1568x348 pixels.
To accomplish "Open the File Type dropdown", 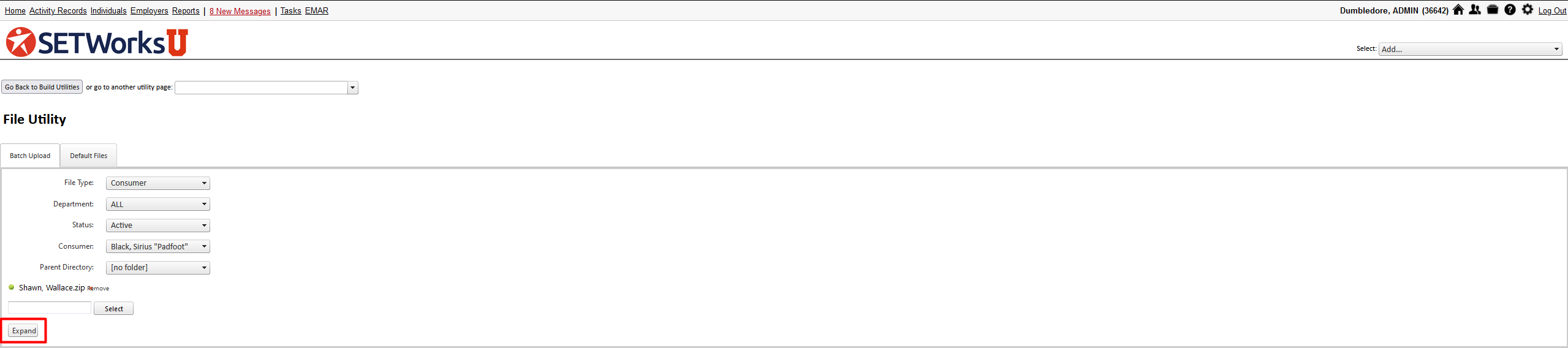I will (158, 183).
